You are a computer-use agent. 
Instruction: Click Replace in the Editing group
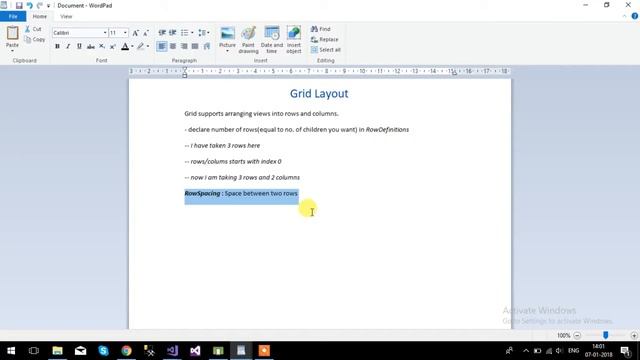[324, 40]
